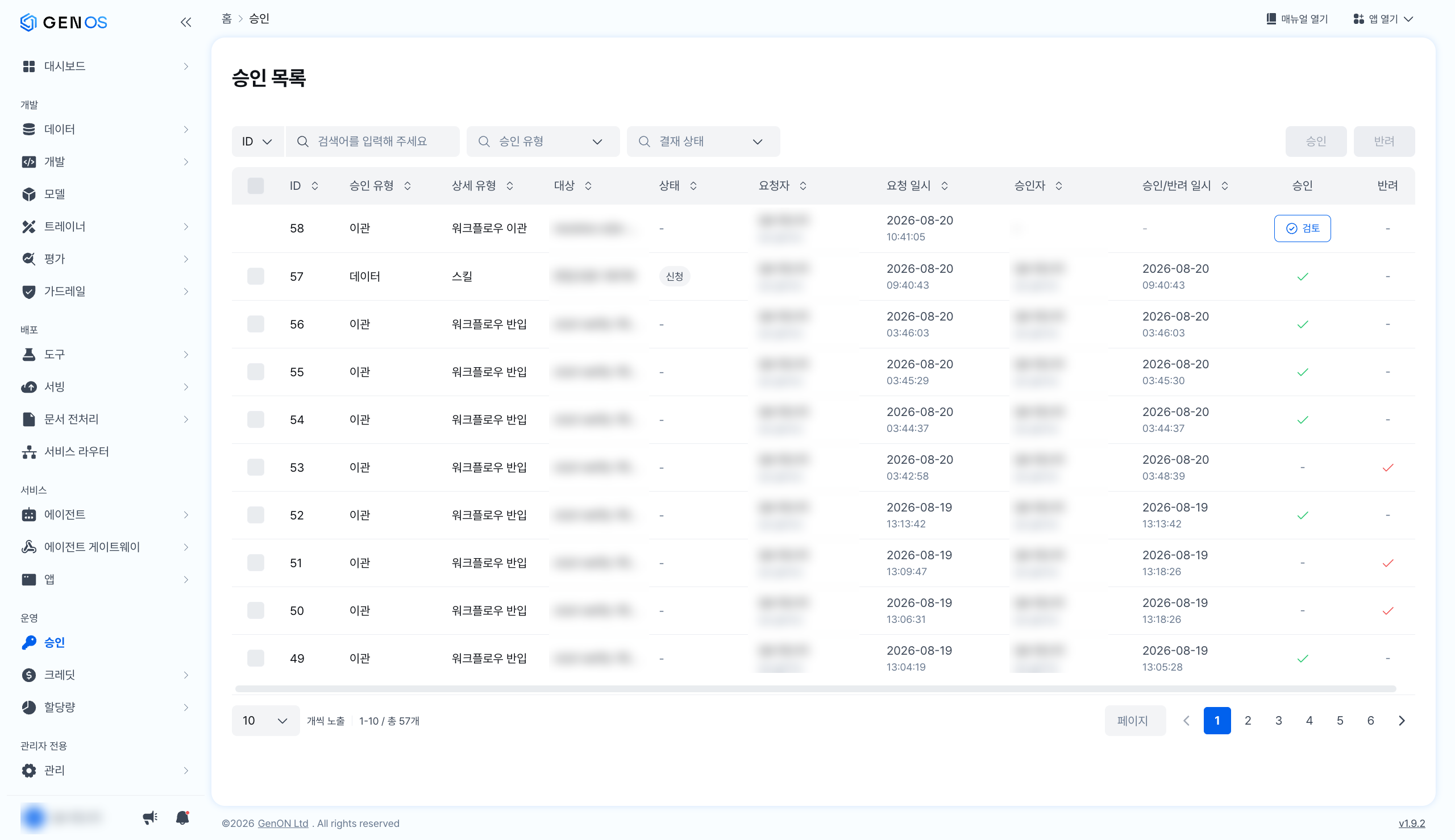Click the announcements megaphone icon
Image resolution: width=1455 pixels, height=840 pixels.
[x=150, y=817]
